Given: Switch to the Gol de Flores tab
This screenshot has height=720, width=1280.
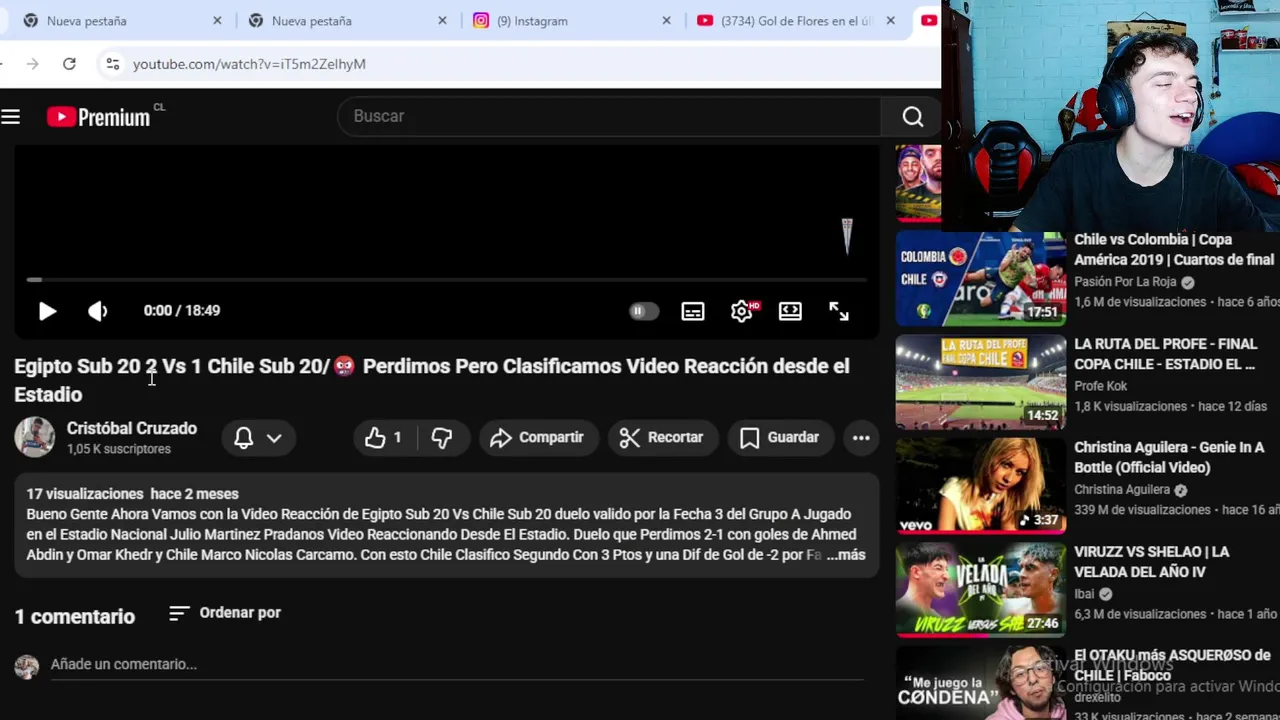Looking at the screenshot, I should pos(797,21).
